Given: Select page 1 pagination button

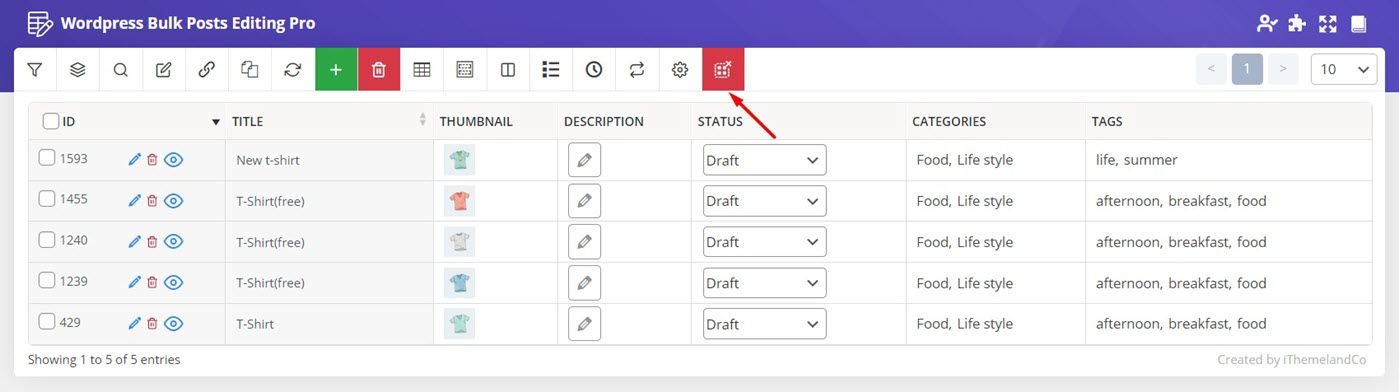Looking at the screenshot, I should (x=1247, y=69).
